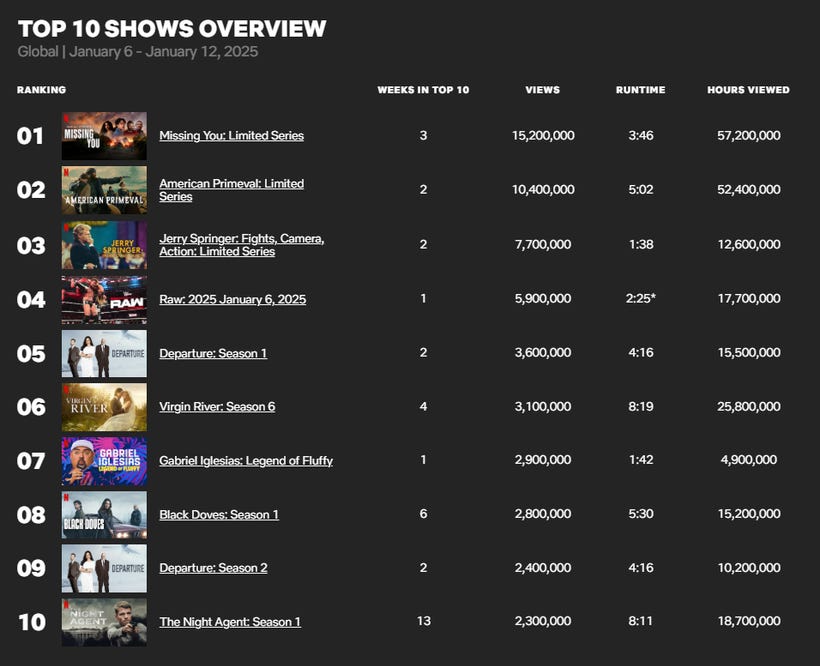Select the 2,900,000 views value
820x666 pixels.
tap(543, 460)
